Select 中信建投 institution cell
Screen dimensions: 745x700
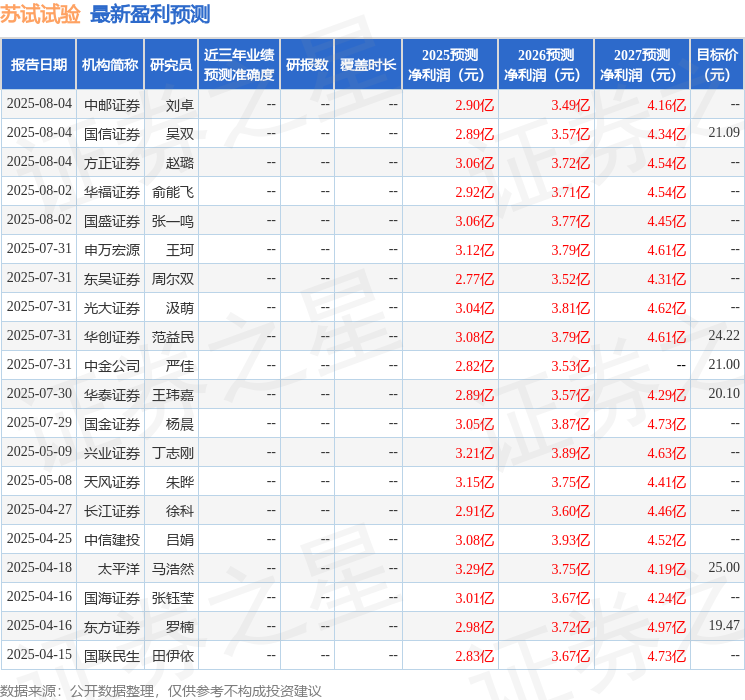pos(112,540)
